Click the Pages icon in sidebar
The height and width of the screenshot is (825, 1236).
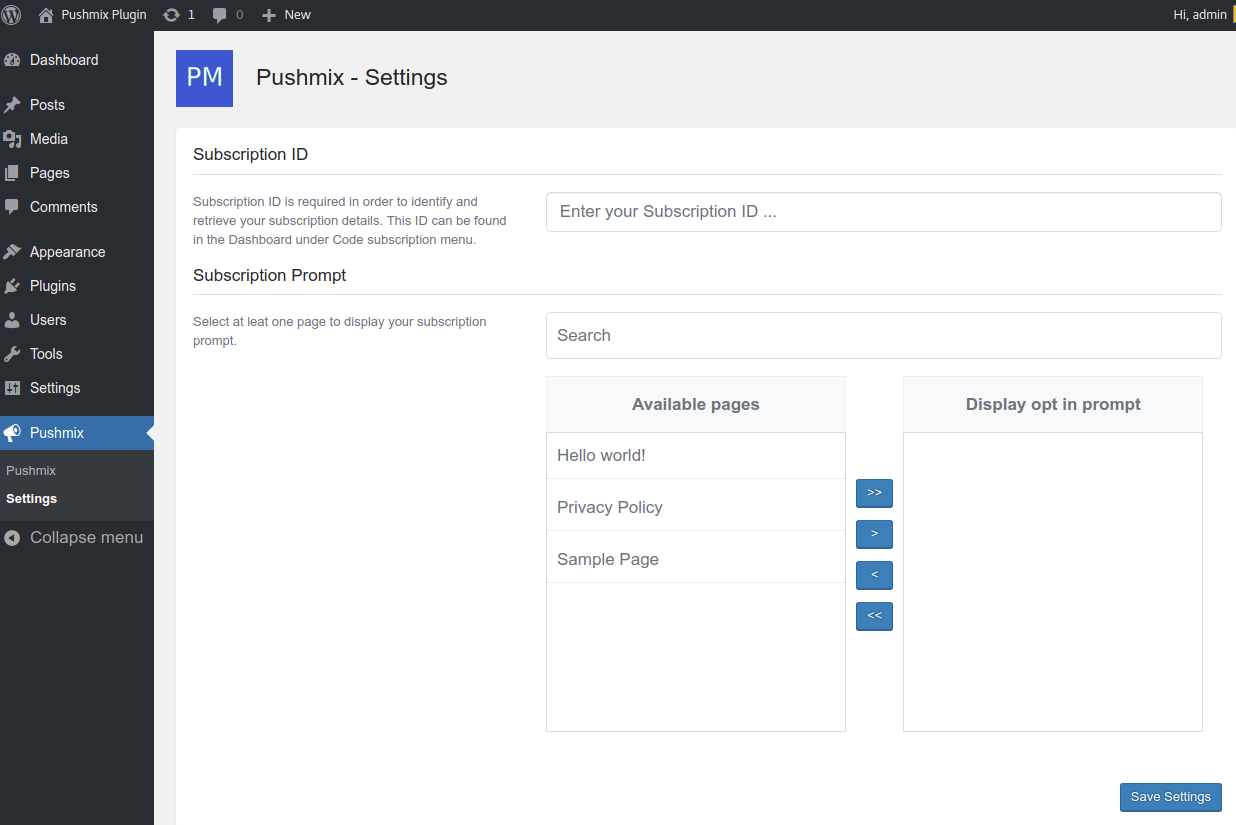(x=12, y=173)
